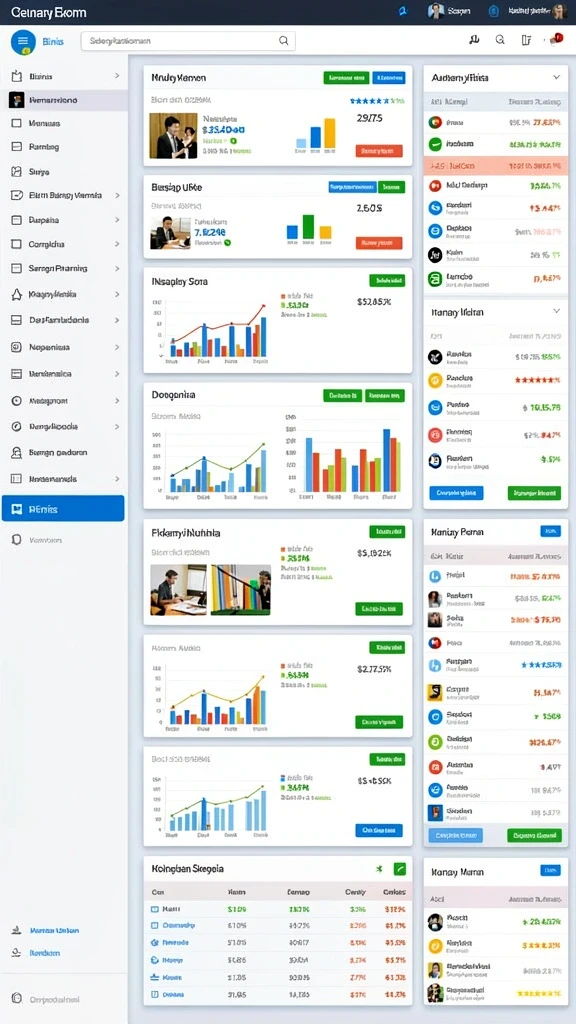
Task: Click the orange button in the Nrulgy Kemen card
Action: [x=379, y=151]
